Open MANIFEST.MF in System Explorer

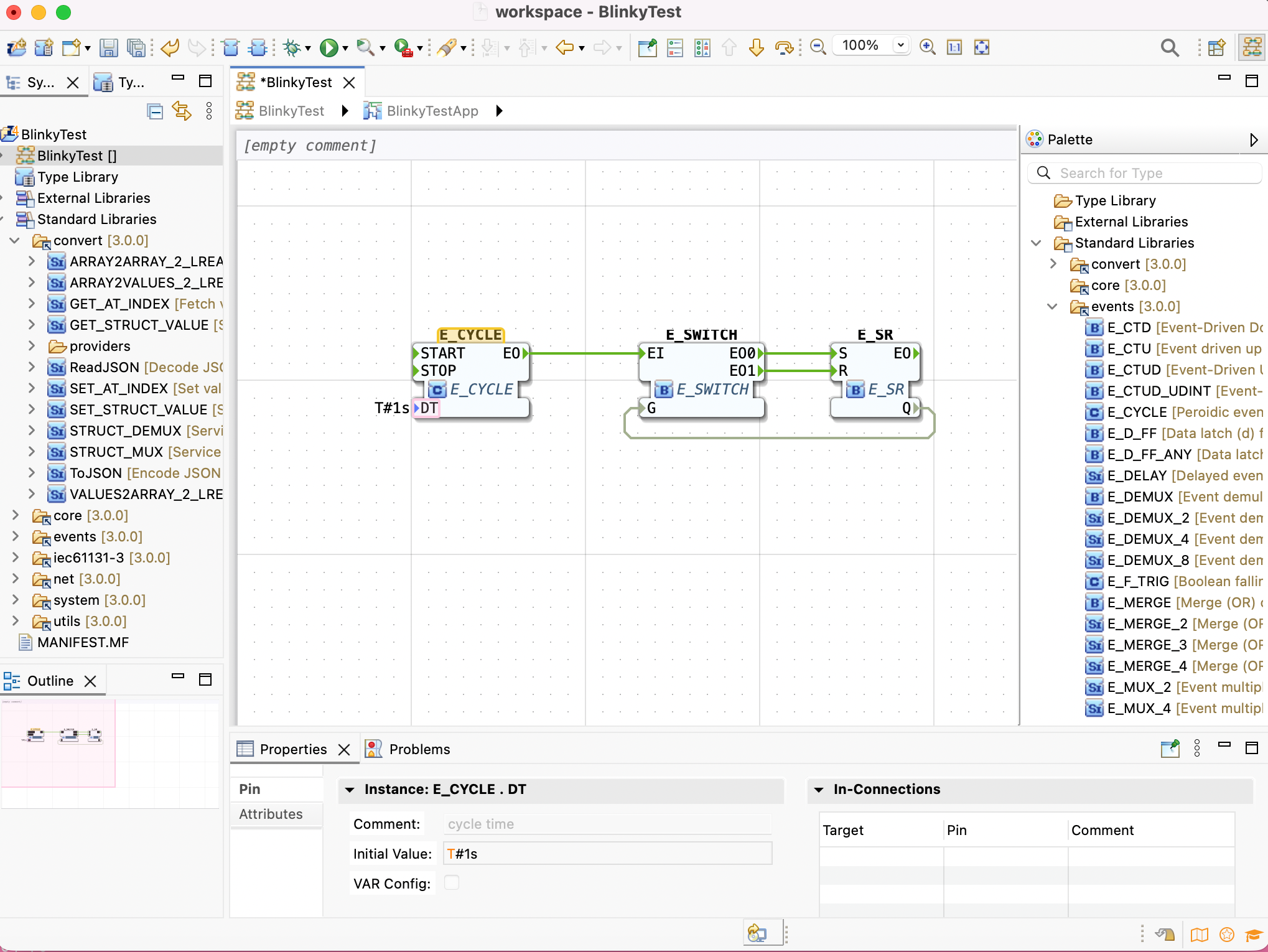83,642
